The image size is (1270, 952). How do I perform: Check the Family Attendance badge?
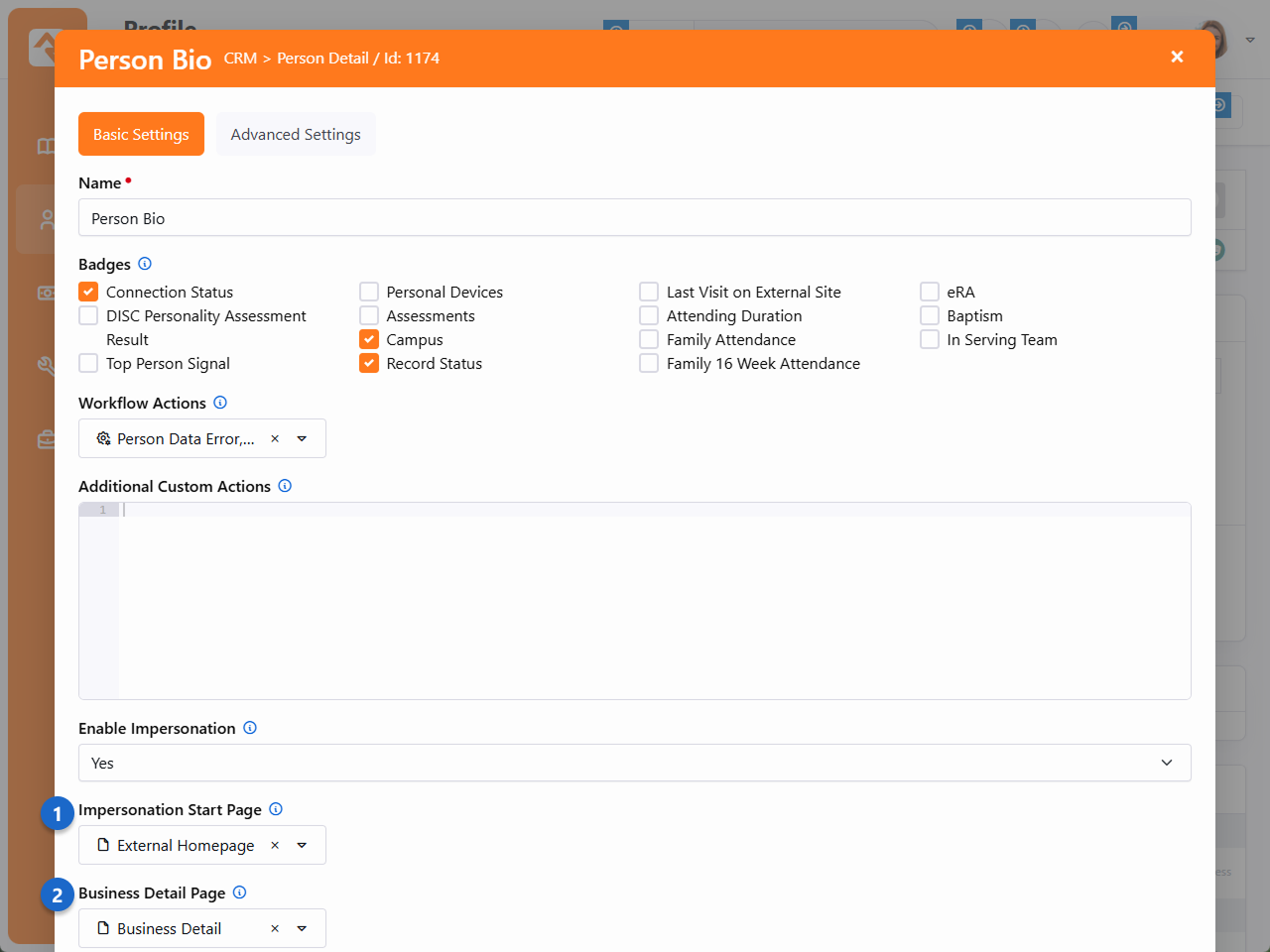pos(649,339)
